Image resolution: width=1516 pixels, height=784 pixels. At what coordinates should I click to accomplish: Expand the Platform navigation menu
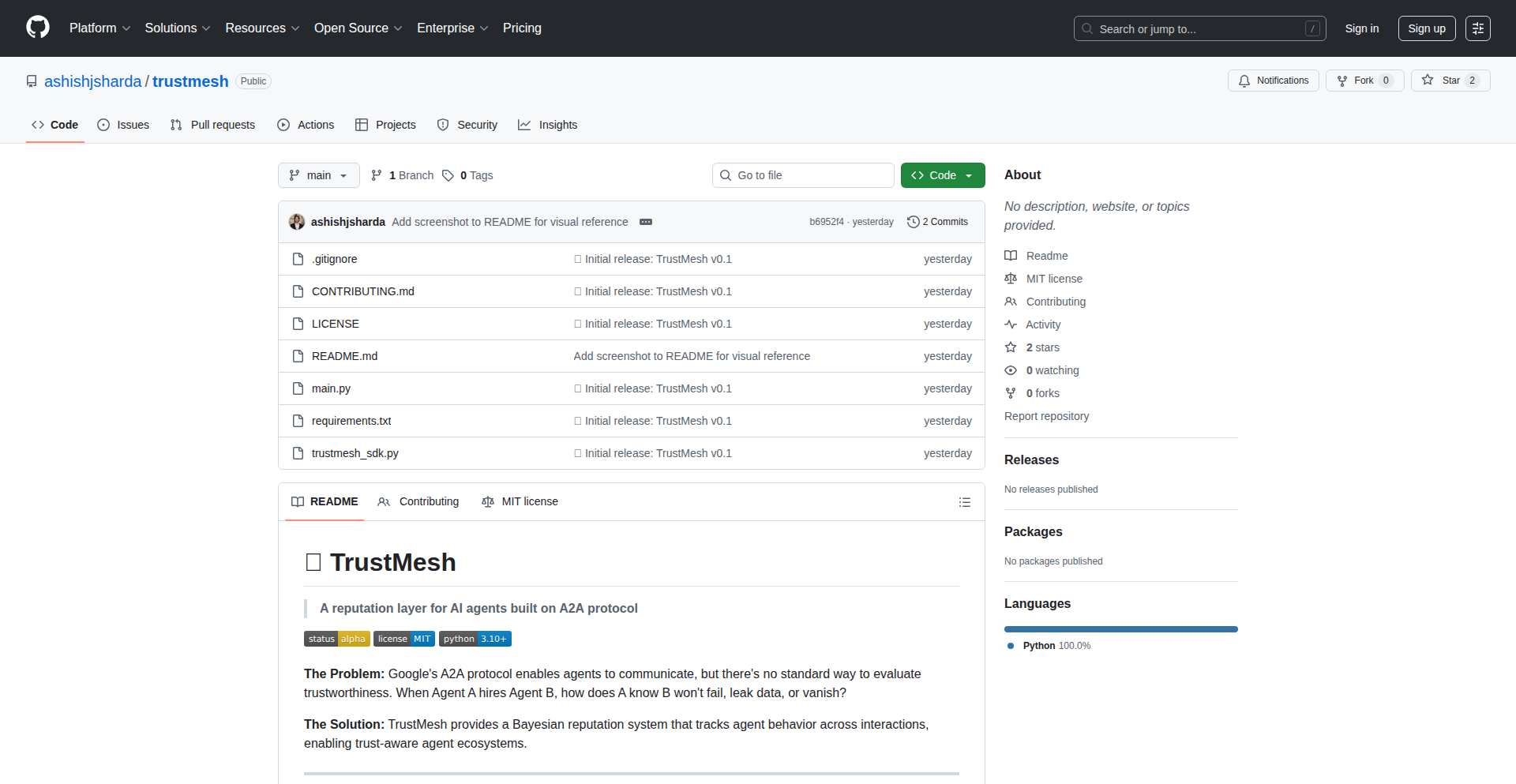click(99, 28)
